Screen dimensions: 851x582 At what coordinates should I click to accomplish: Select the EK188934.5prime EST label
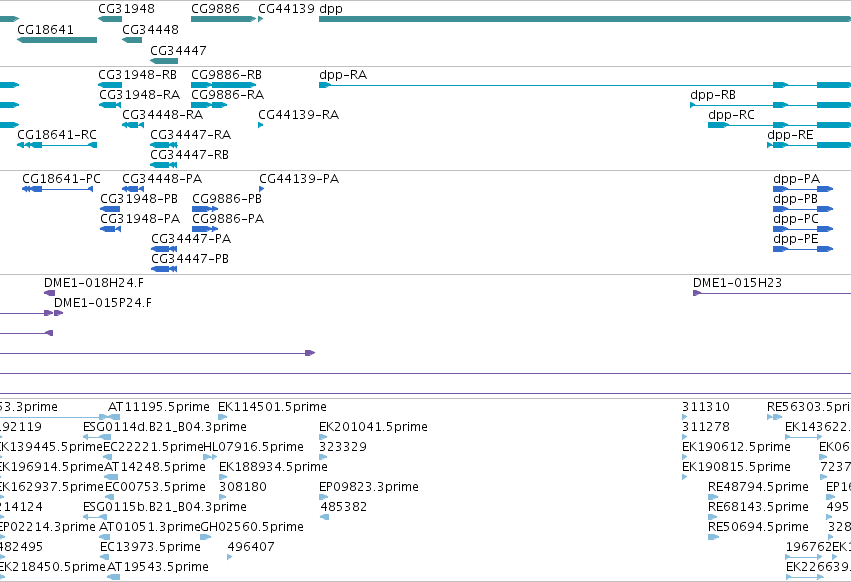coord(274,467)
